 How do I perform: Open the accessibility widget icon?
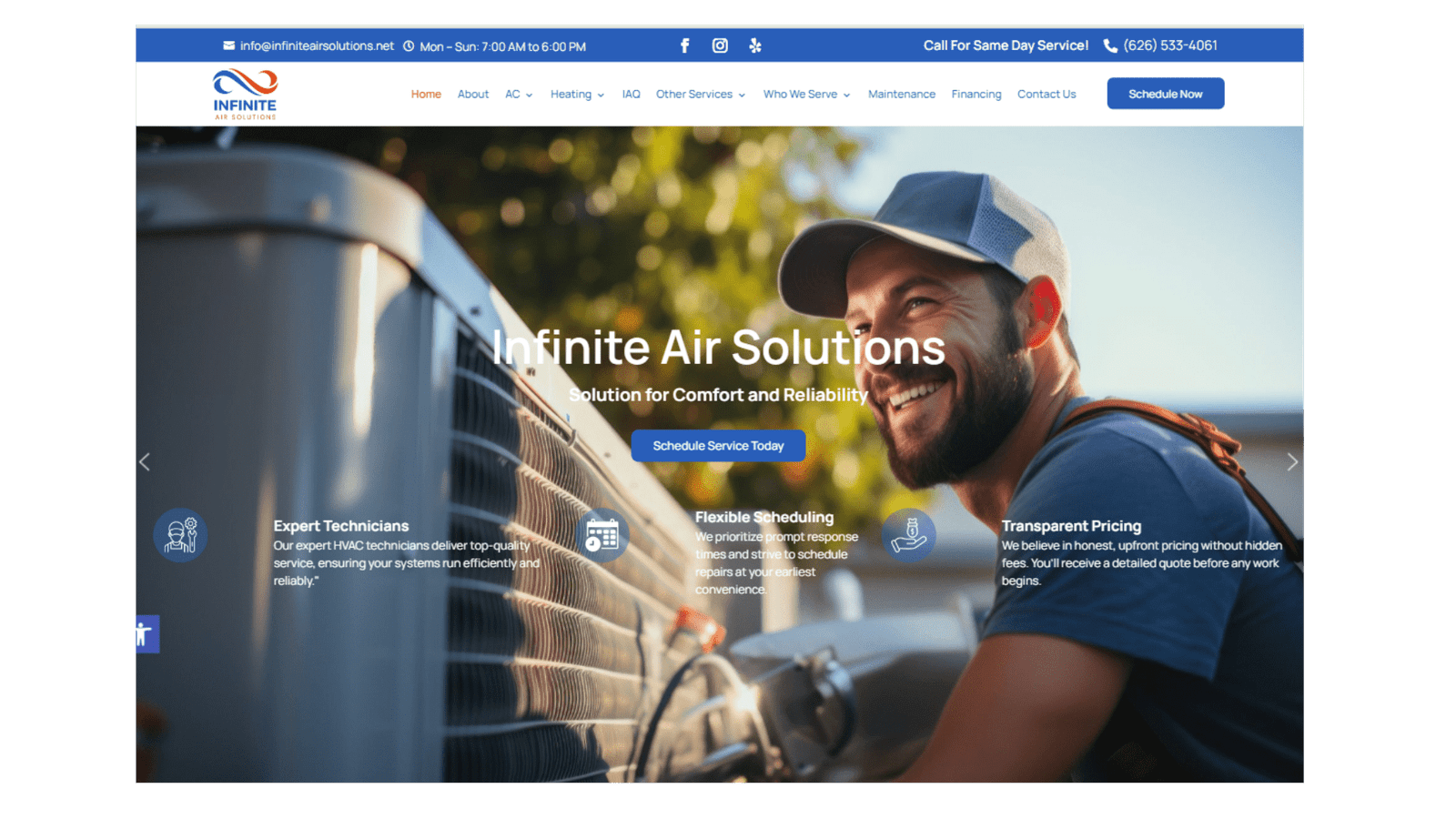click(x=146, y=633)
